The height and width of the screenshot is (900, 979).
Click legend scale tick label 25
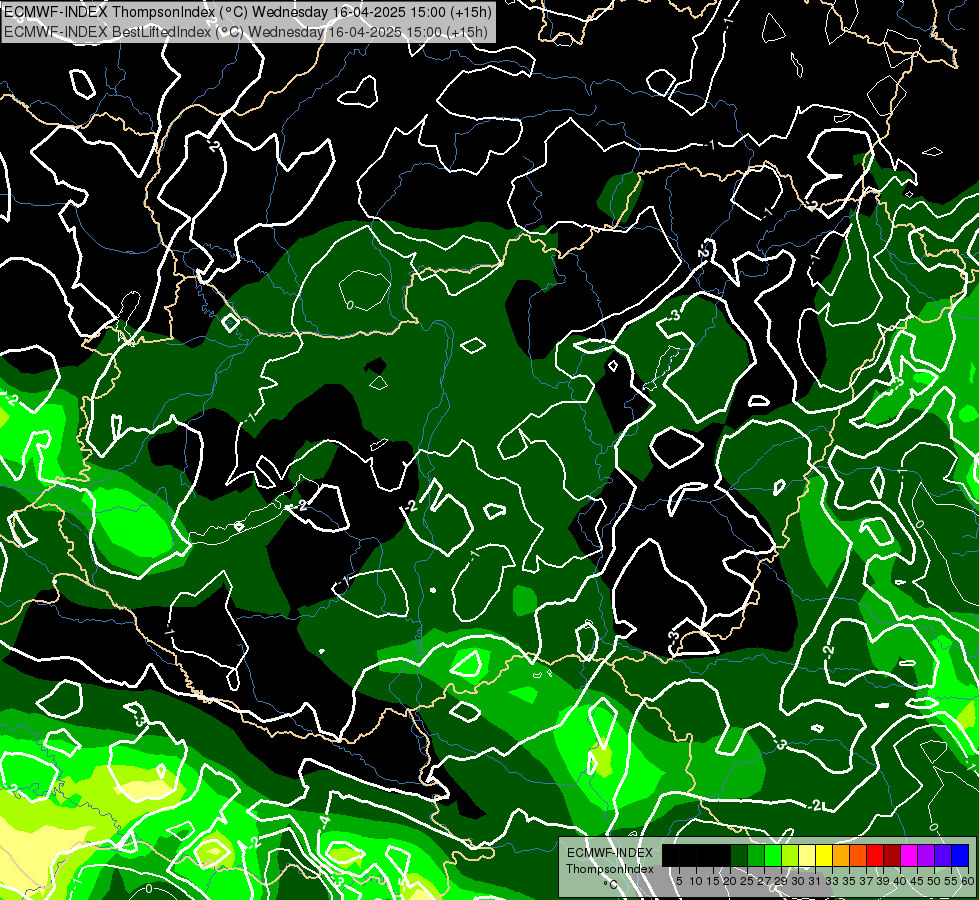point(747,881)
